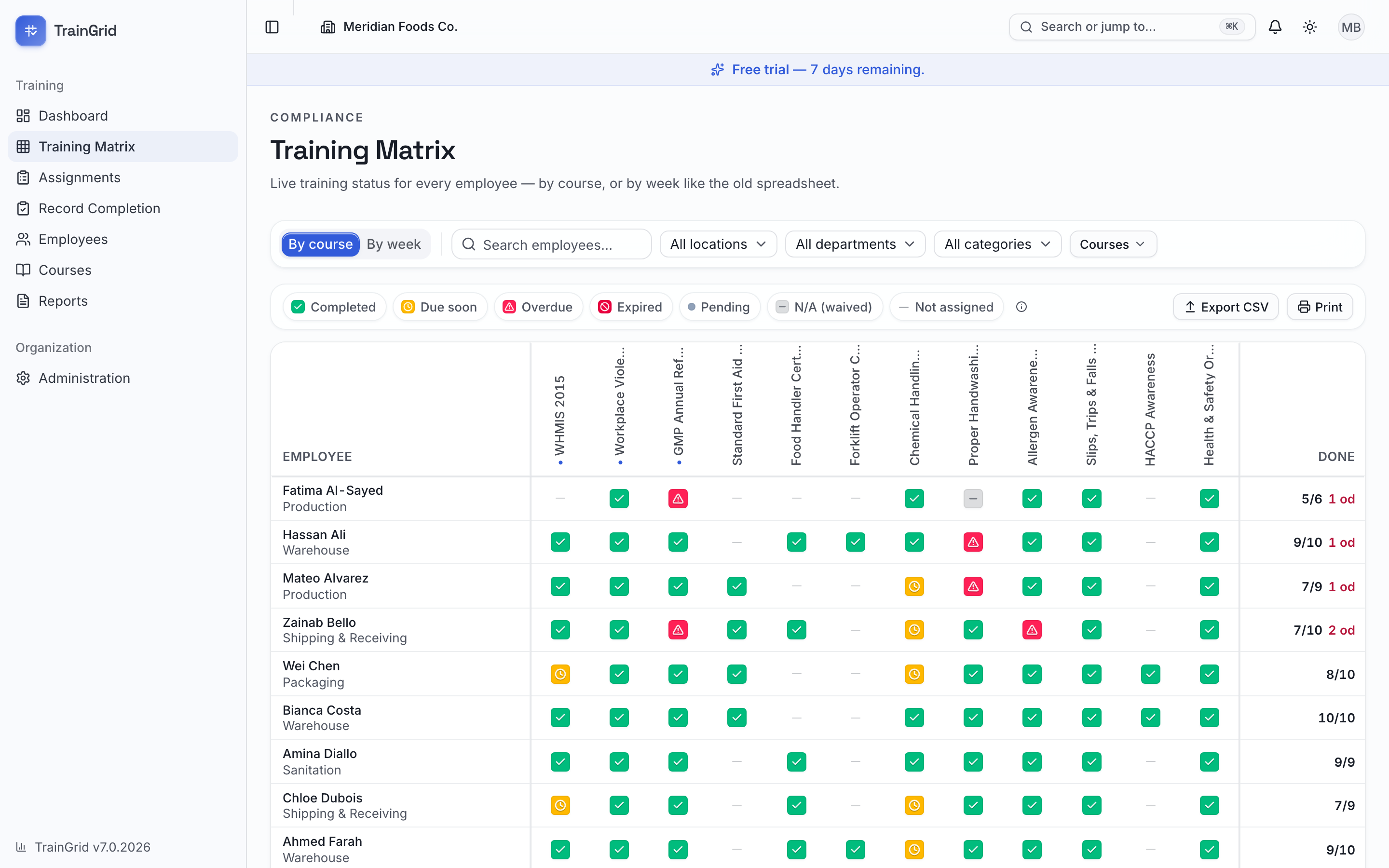Click Zainab Bello's overdue Allergen Awareness icon
The width and height of the screenshot is (1389, 868).
(1032, 630)
